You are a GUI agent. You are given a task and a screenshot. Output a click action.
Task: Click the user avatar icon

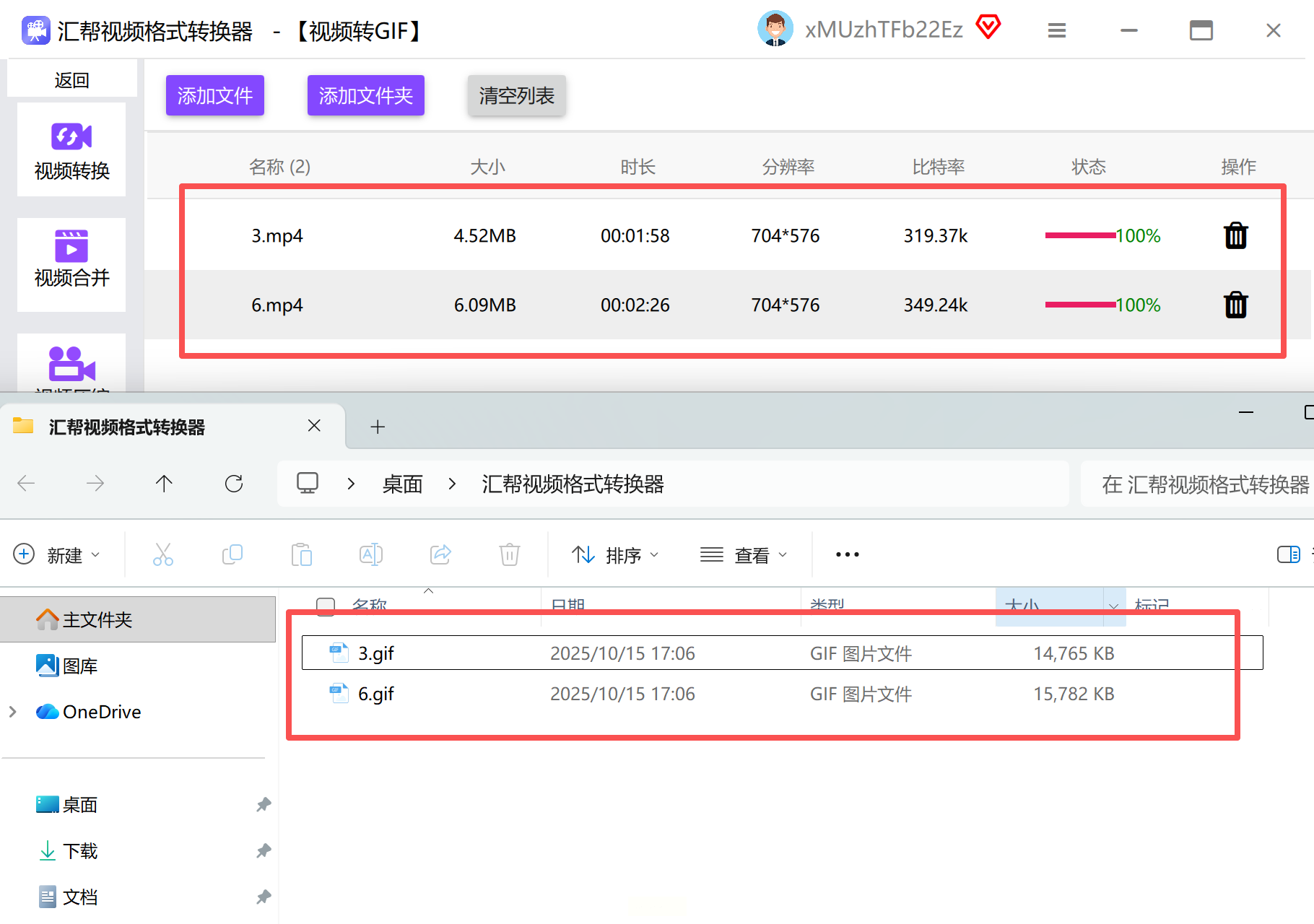click(x=775, y=30)
